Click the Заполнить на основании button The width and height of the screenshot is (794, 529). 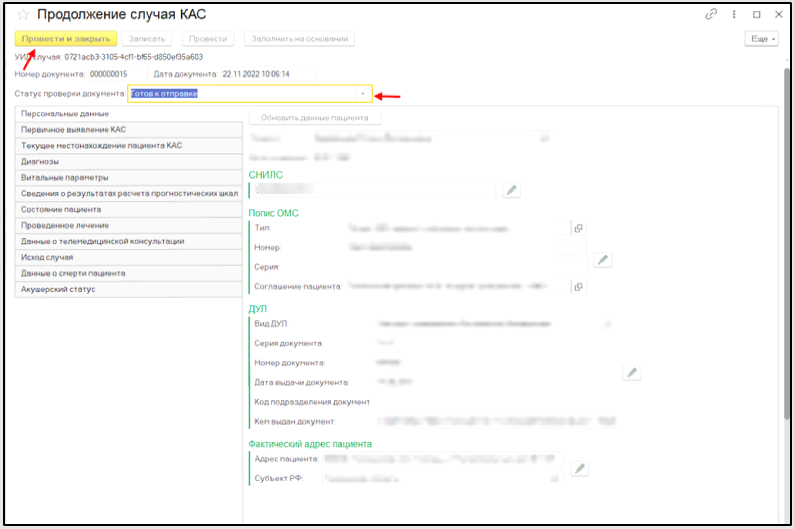point(299,39)
